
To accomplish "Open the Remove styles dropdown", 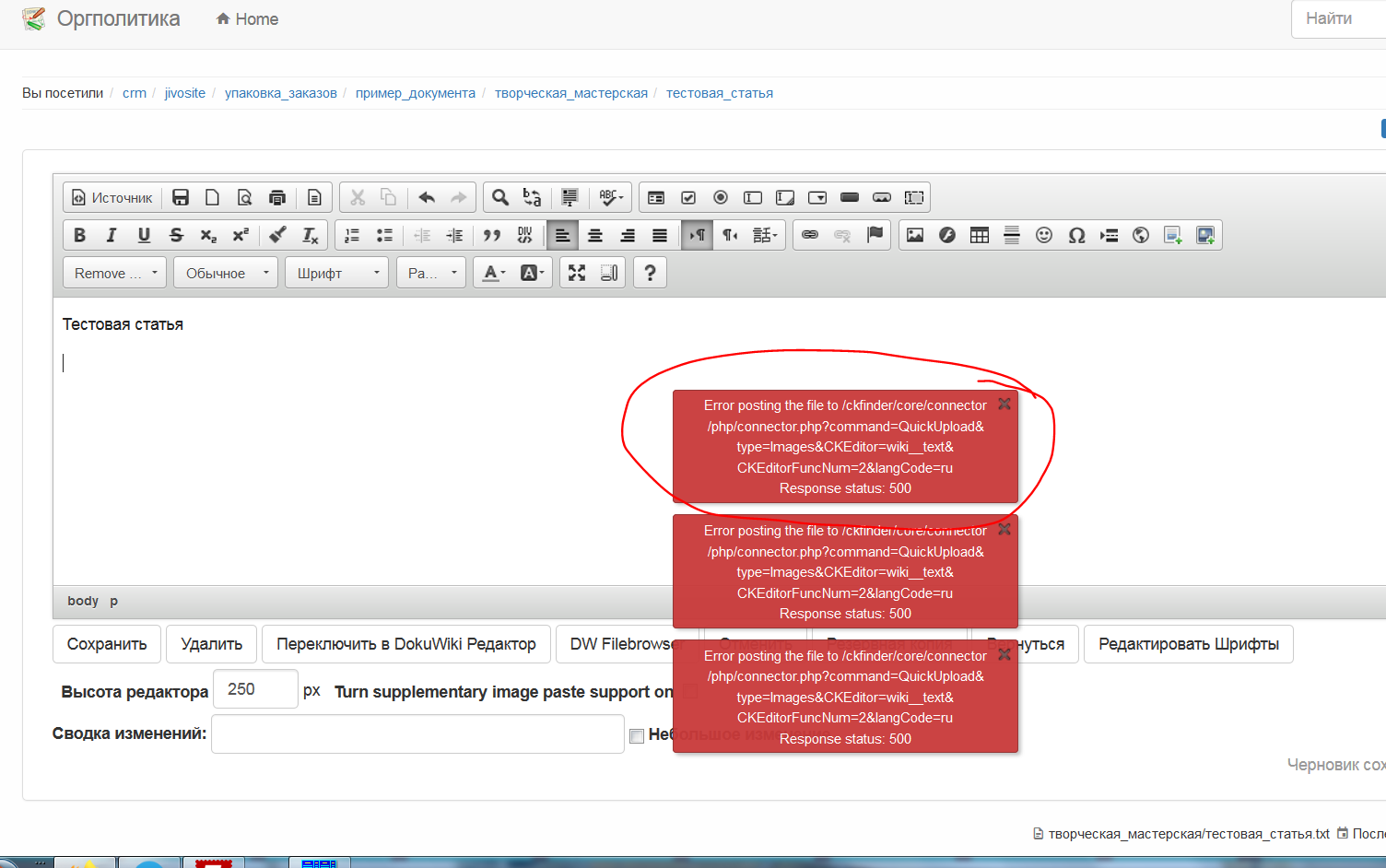I will coord(115,273).
